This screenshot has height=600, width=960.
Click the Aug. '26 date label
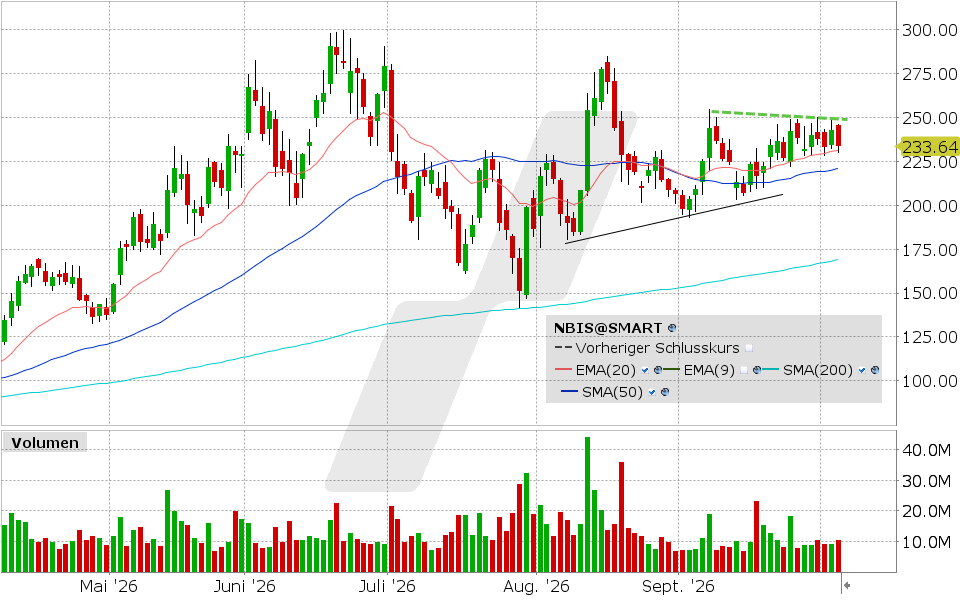click(x=536, y=587)
